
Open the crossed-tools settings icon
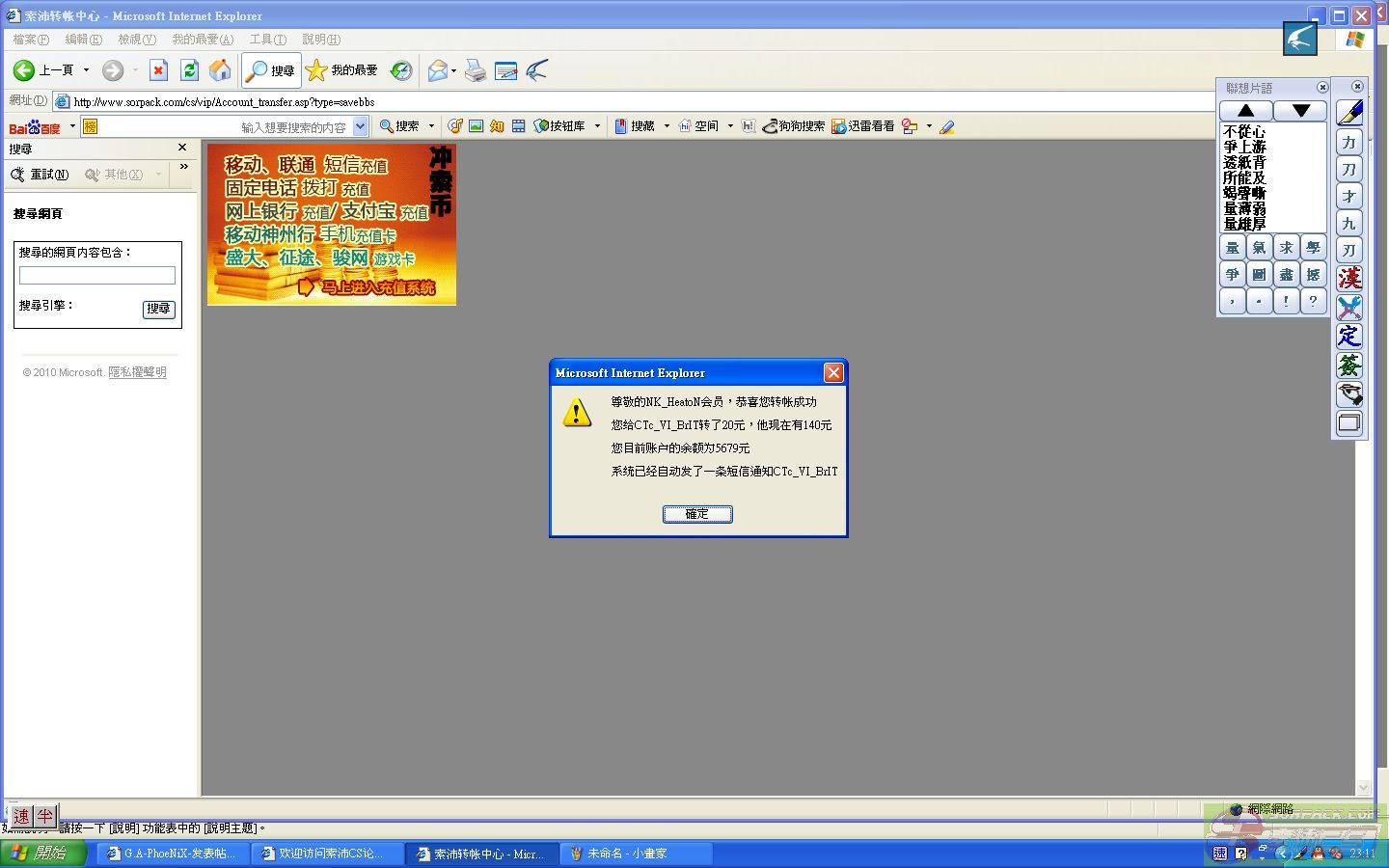coord(1348,307)
